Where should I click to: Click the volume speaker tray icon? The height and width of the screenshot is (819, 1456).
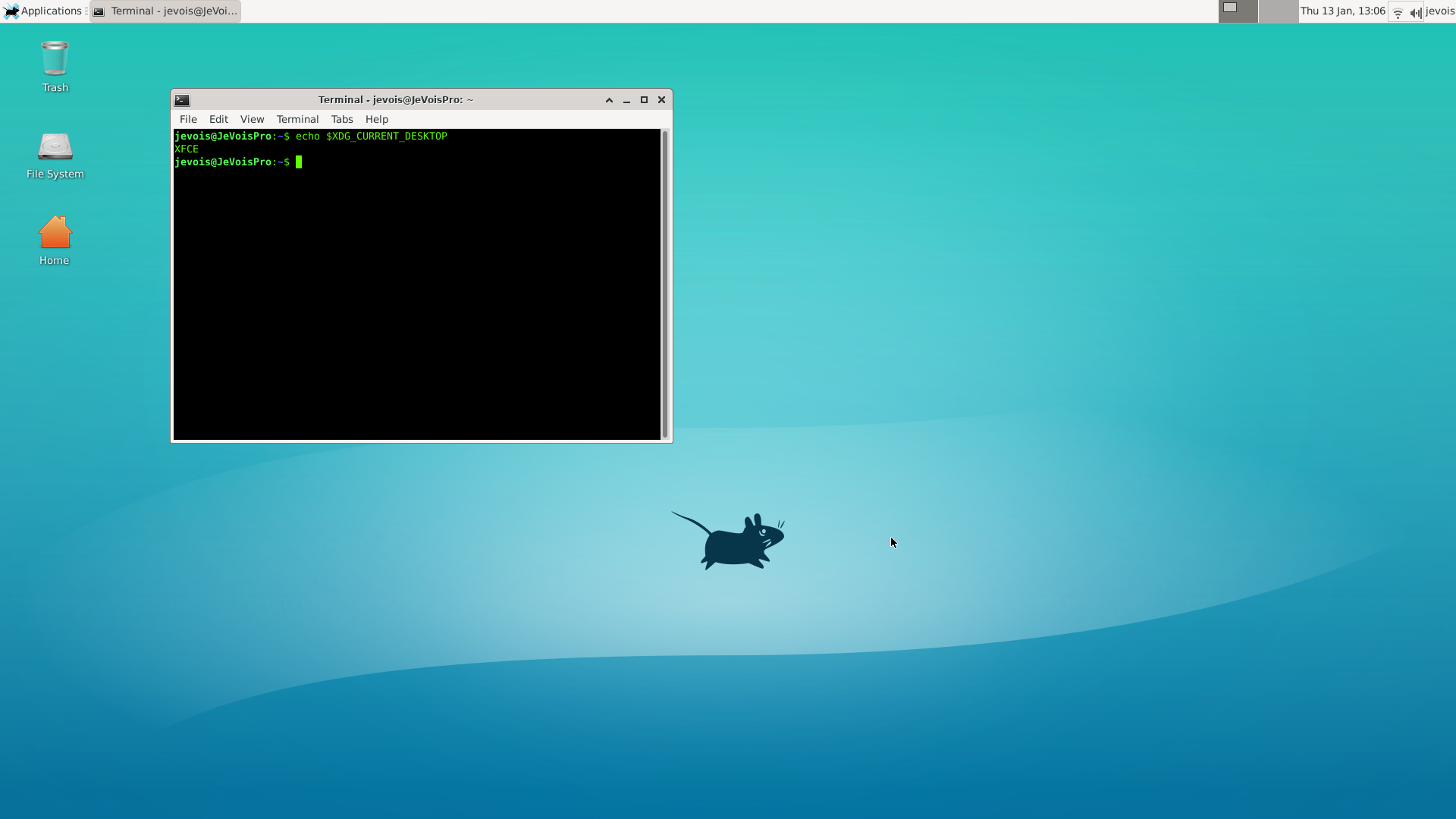pos(1415,12)
